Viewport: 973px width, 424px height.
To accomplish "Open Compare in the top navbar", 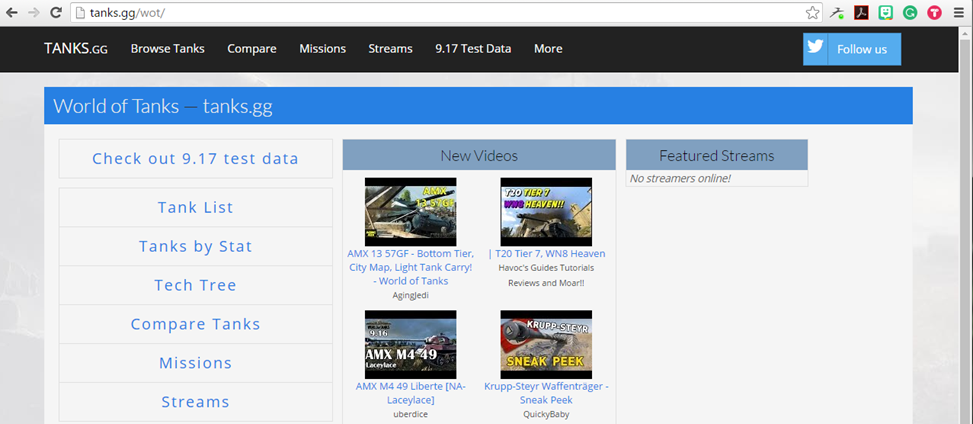I will point(252,48).
